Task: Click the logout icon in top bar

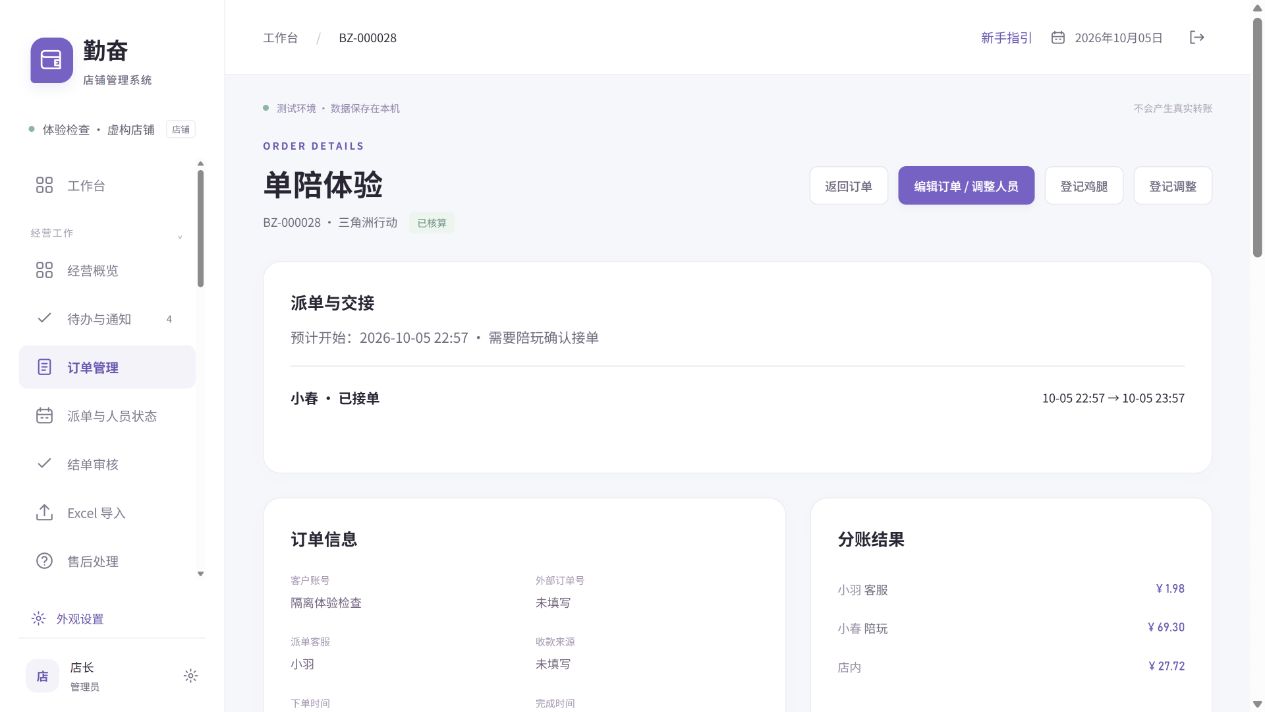Action: pyautogui.click(x=1197, y=37)
